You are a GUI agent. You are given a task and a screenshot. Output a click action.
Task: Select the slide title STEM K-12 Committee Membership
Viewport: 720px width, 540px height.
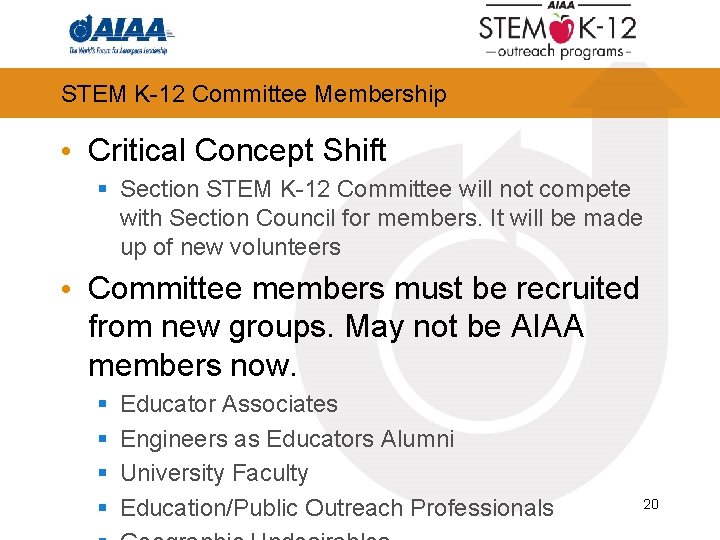253,94
